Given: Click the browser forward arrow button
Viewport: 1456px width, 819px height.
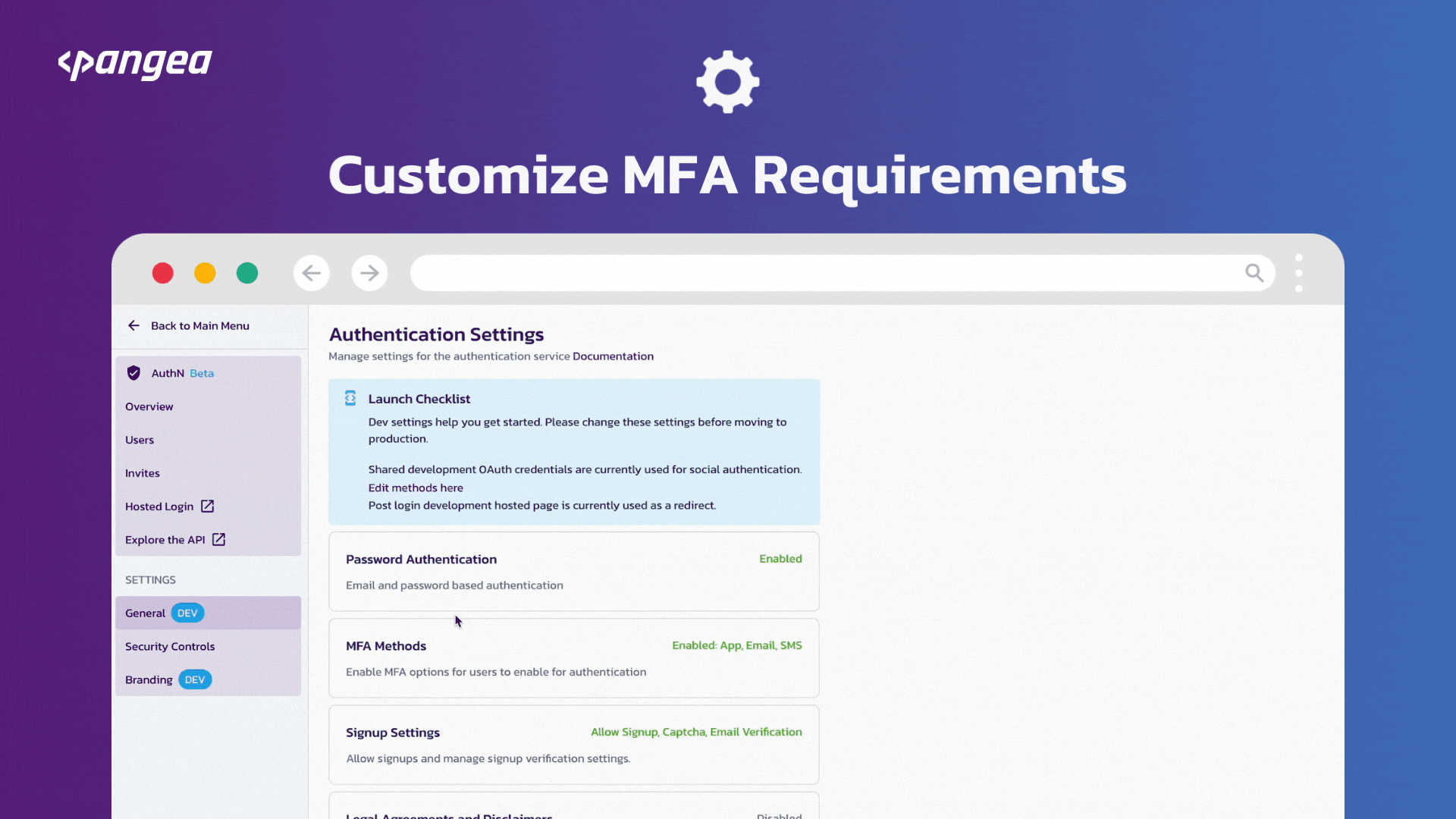Looking at the screenshot, I should pyautogui.click(x=369, y=273).
